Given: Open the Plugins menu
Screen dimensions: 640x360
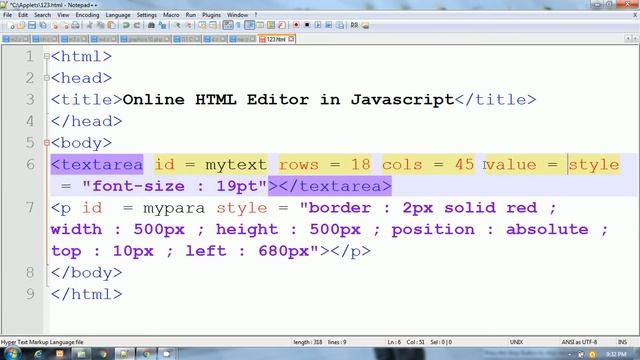Looking at the screenshot, I should coord(211,15).
